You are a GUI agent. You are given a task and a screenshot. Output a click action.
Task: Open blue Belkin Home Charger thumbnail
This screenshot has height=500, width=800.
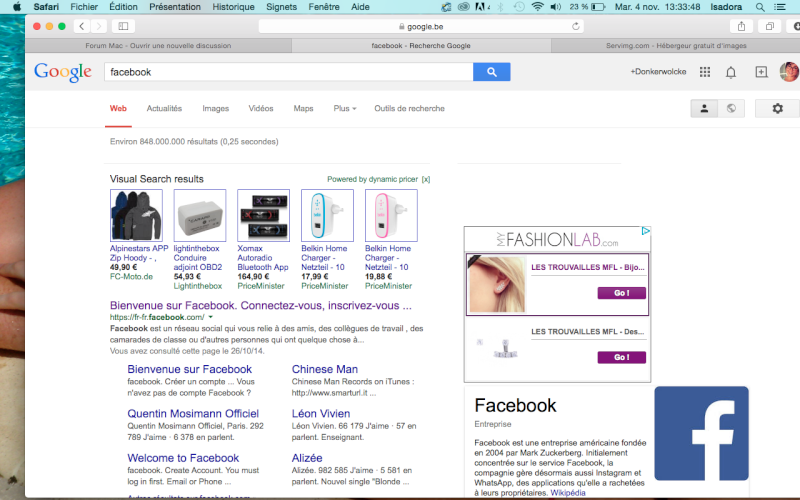(x=327, y=215)
